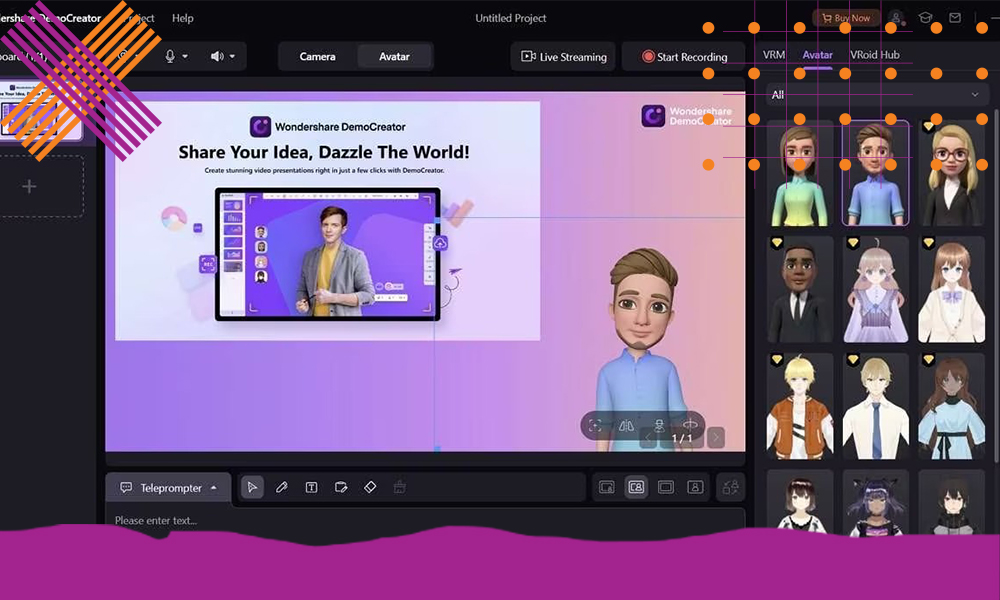1000x600 pixels.
Task: Select the avatar character on the canvas
Action: 643,348
